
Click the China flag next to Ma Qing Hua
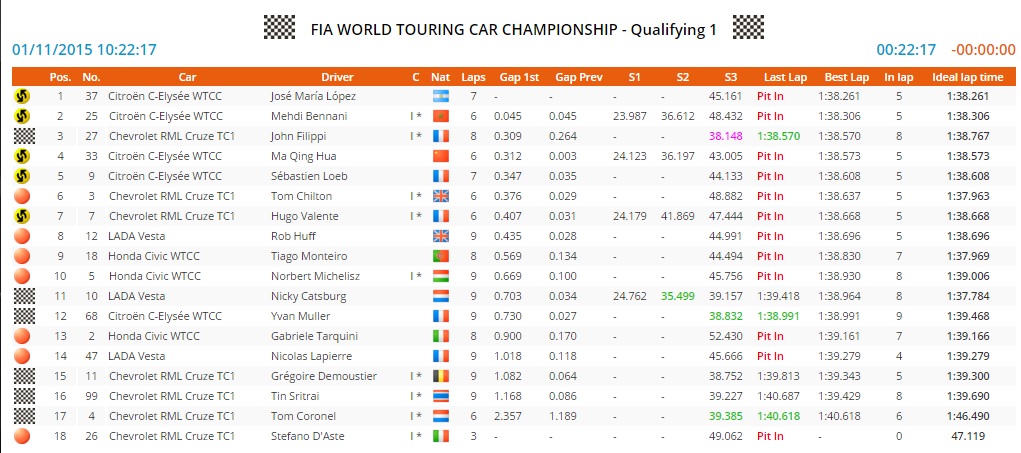click(x=440, y=156)
